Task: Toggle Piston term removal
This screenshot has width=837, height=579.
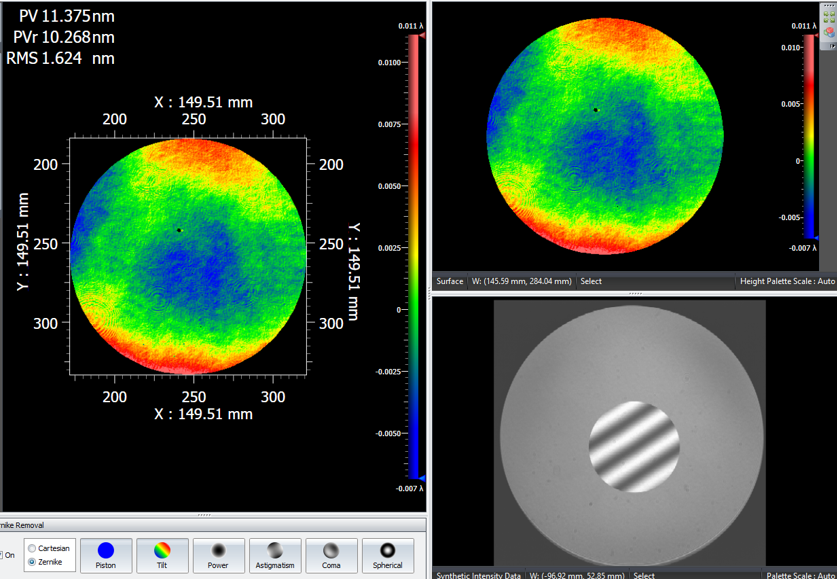Action: [x=106, y=555]
